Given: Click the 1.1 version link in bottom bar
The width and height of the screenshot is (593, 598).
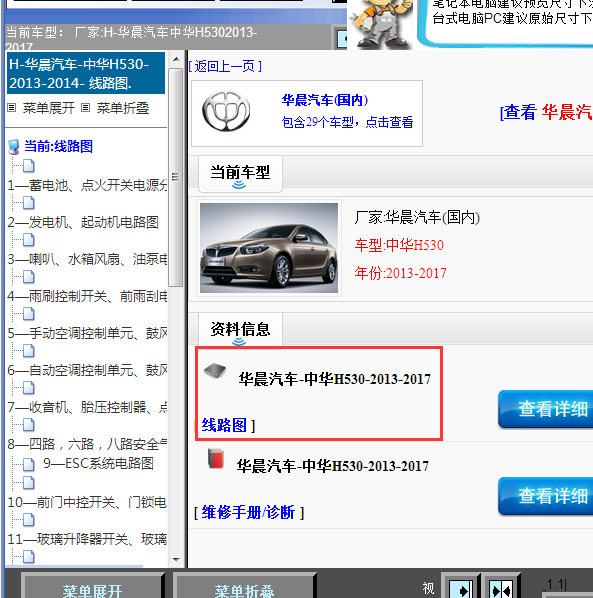Looking at the screenshot, I should coord(555,585).
